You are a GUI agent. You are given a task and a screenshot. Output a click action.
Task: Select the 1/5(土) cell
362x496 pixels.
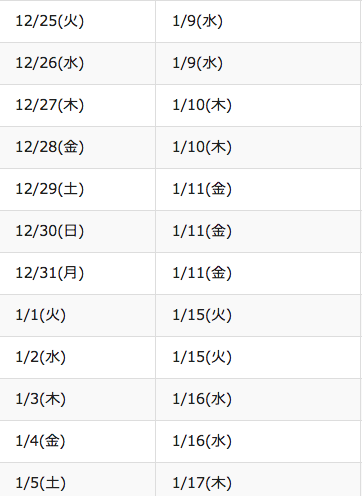[77, 480]
